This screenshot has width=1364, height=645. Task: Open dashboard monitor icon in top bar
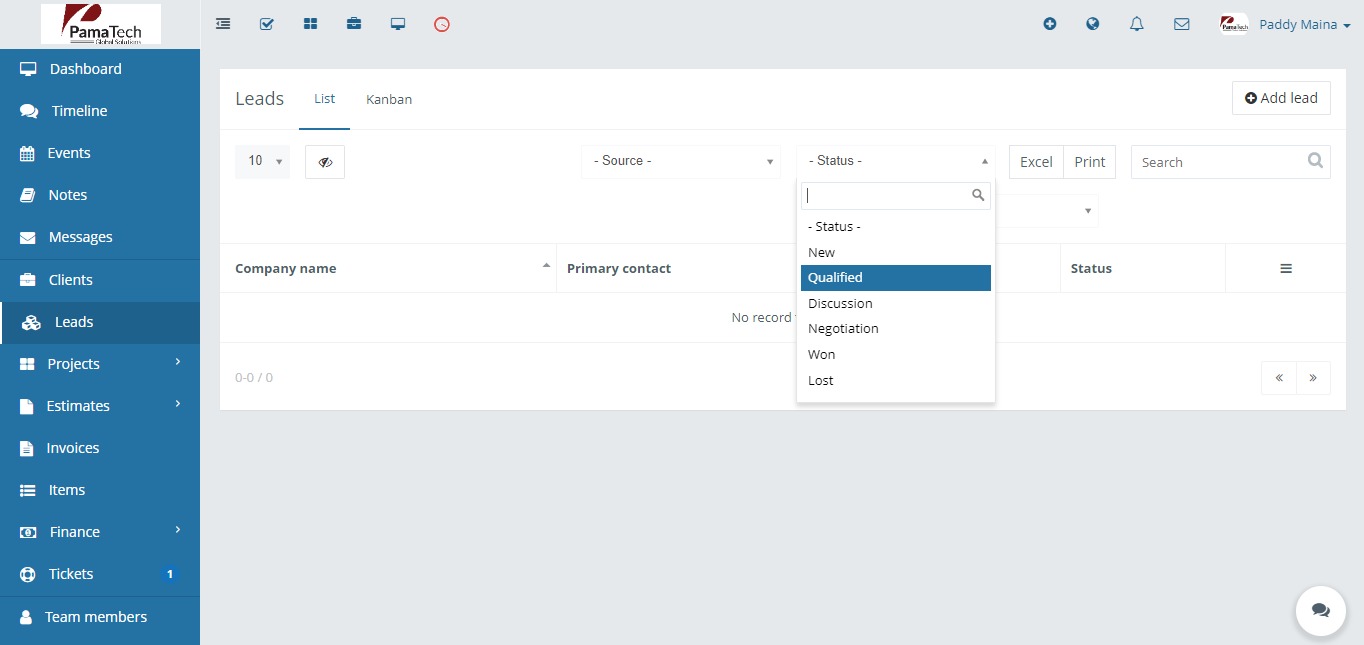tap(398, 24)
